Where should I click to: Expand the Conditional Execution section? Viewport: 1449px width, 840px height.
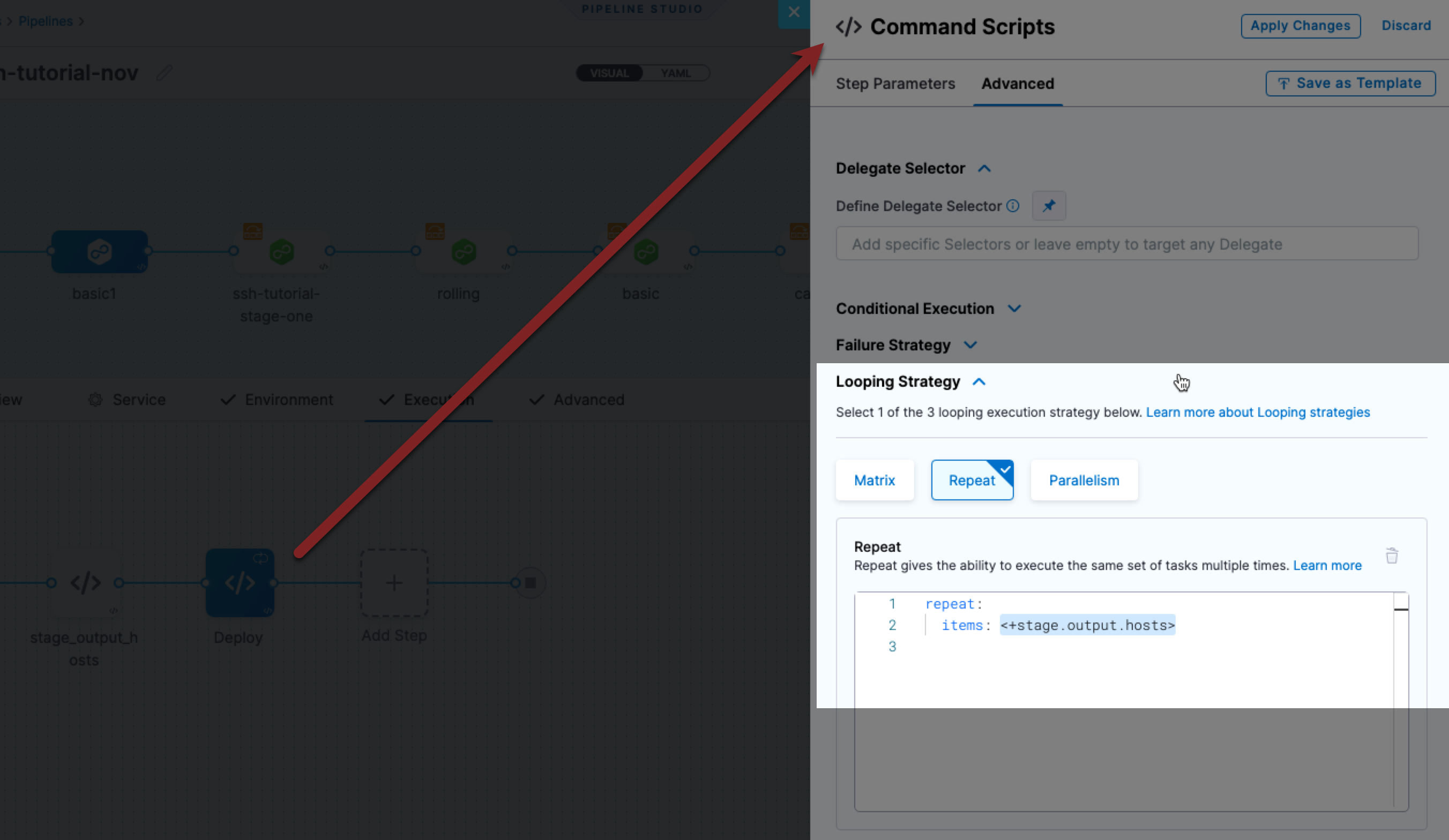pyautogui.click(x=1014, y=309)
